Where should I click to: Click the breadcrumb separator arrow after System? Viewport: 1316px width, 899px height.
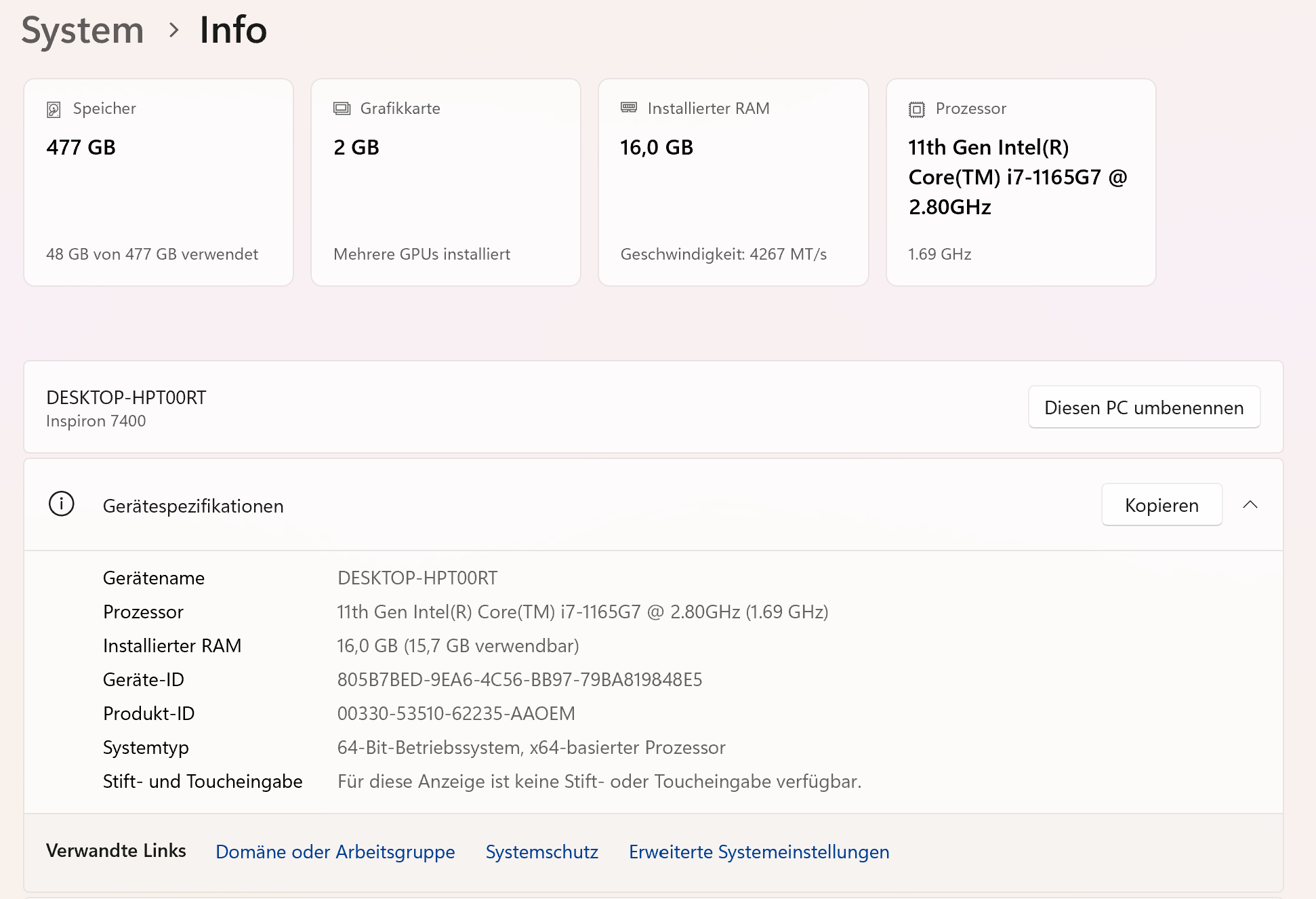tap(173, 31)
